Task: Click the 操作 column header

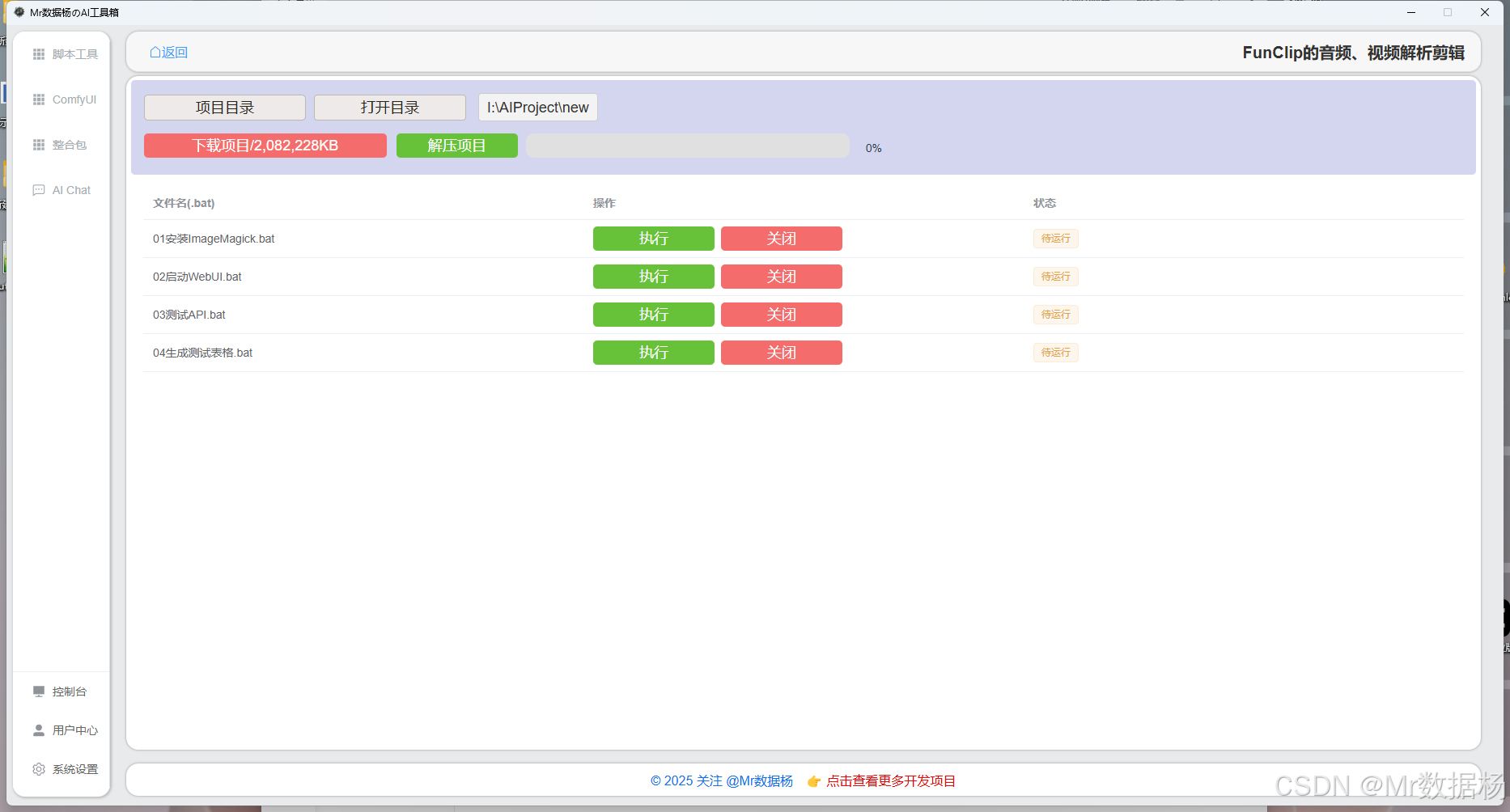Action: 604,203
